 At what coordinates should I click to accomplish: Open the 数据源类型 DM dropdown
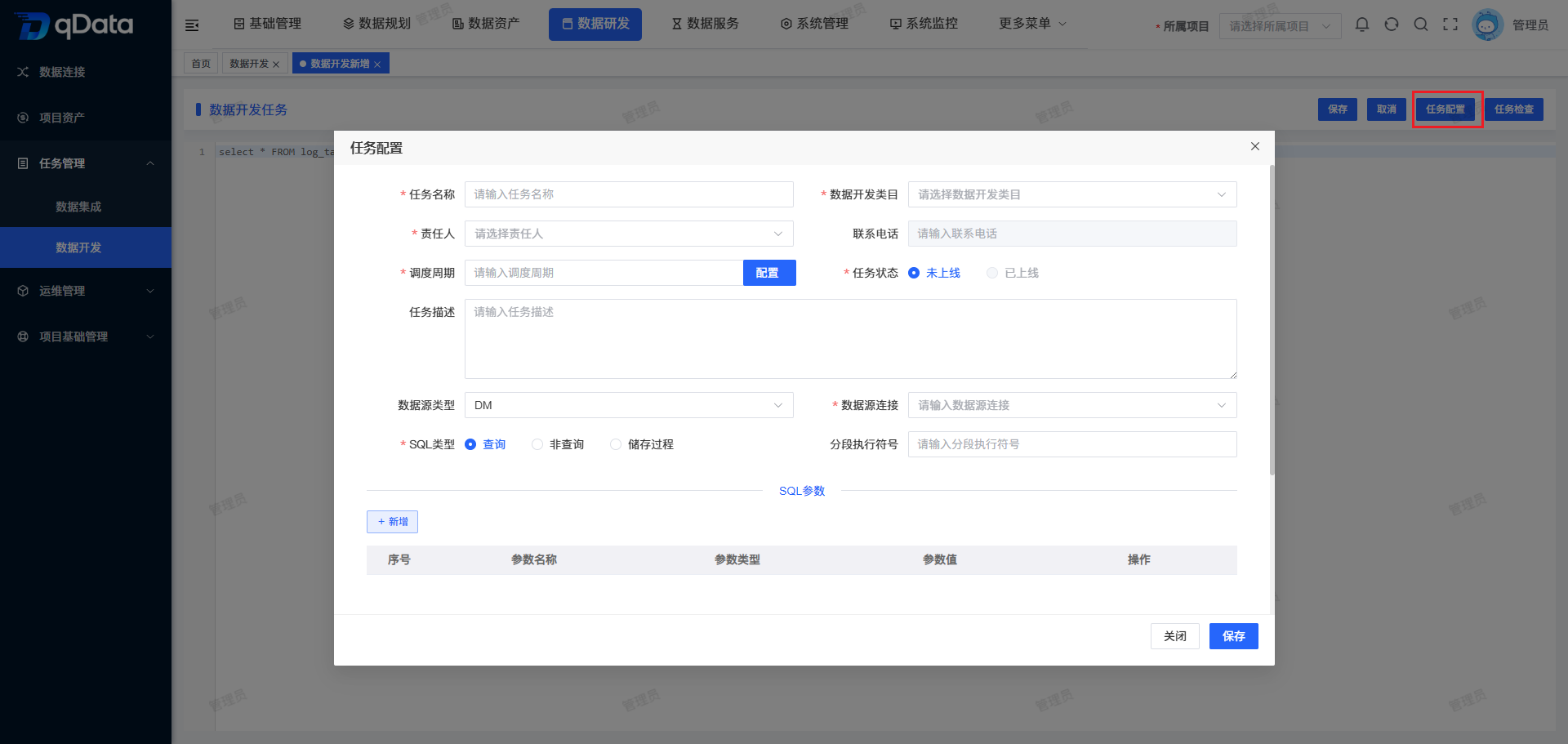coord(629,405)
